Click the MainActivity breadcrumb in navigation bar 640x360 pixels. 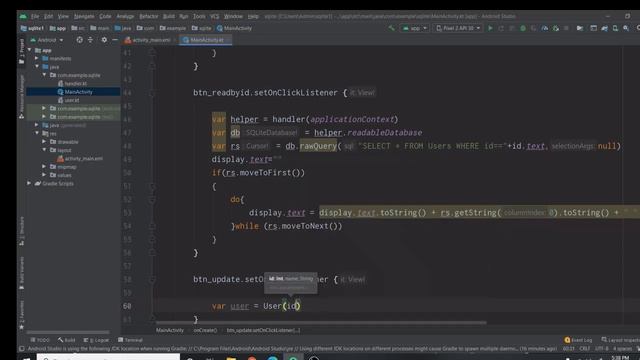(234, 28)
